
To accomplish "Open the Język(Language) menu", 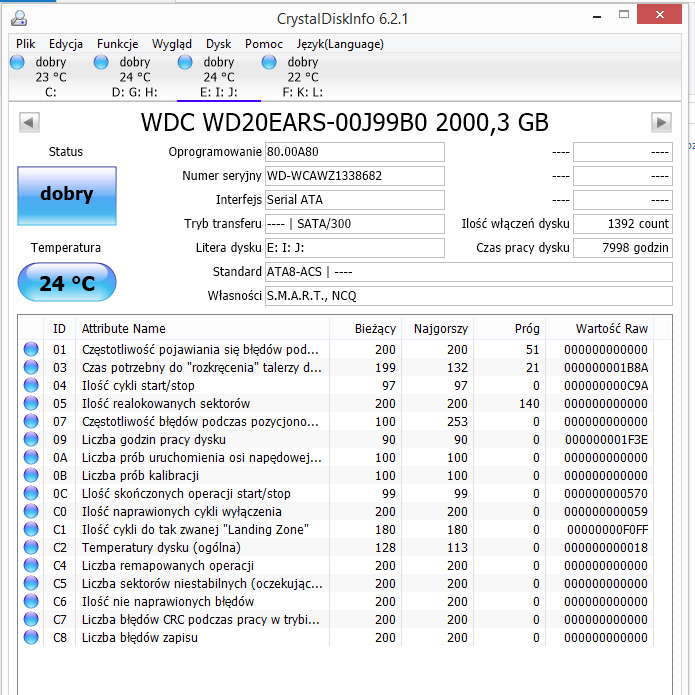I will pyautogui.click(x=340, y=44).
